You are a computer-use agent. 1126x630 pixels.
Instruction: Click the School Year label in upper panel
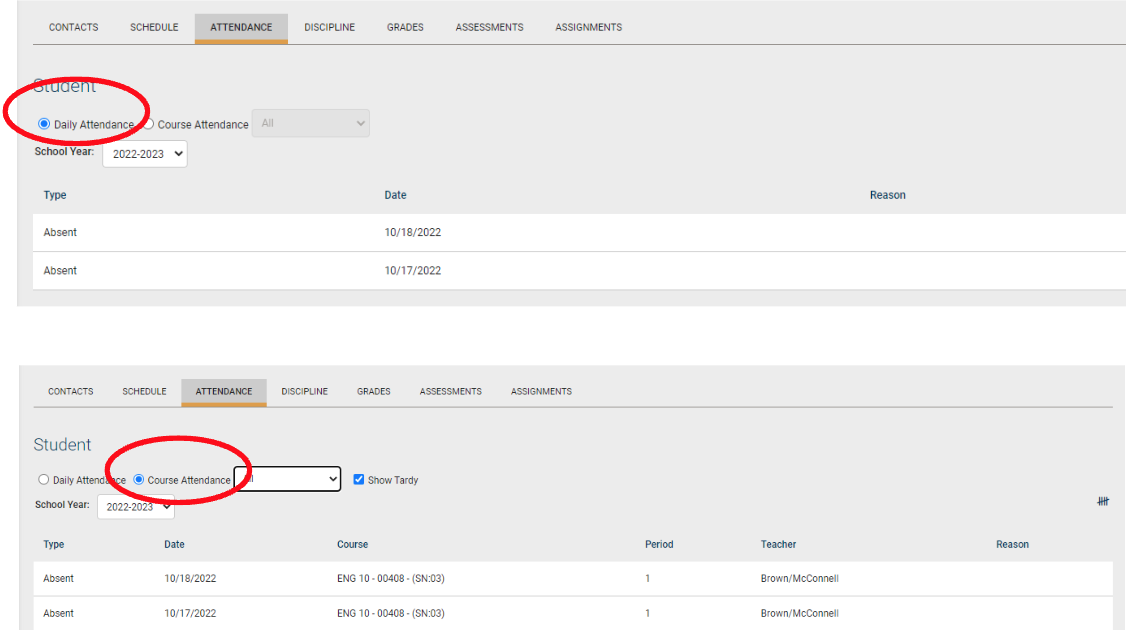click(64, 152)
